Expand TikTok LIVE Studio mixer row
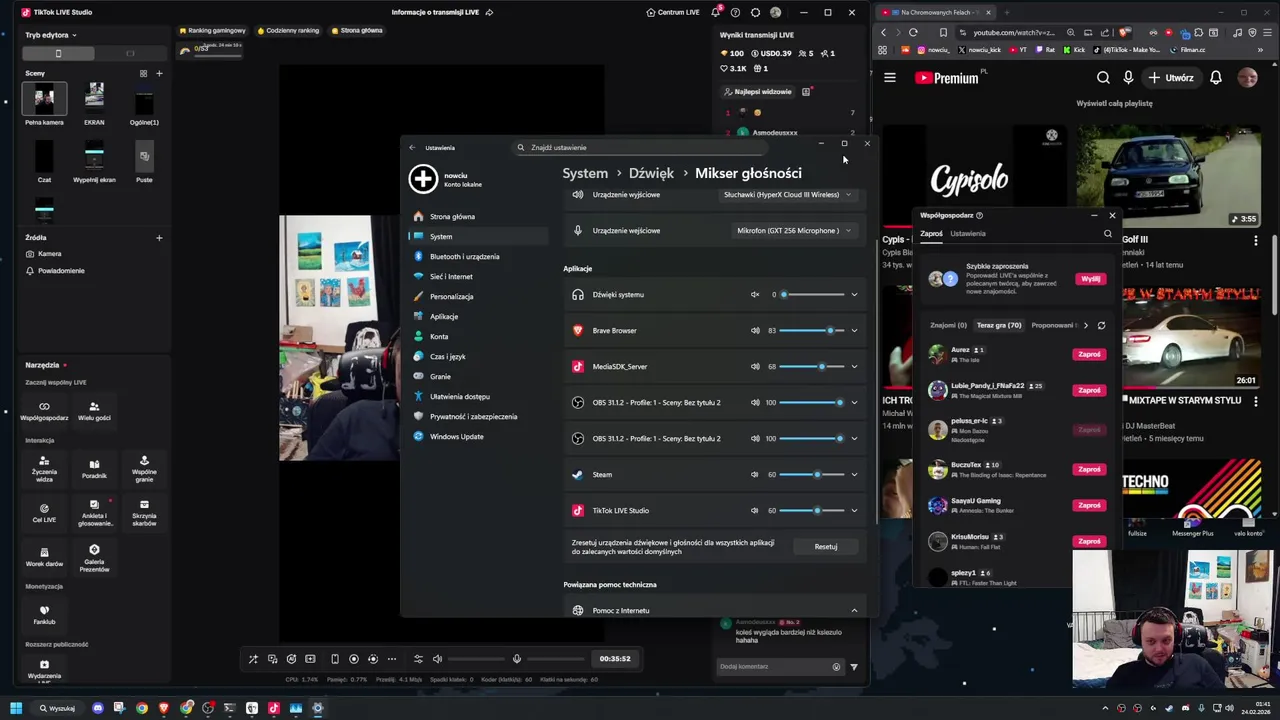1280x720 pixels. click(x=854, y=511)
